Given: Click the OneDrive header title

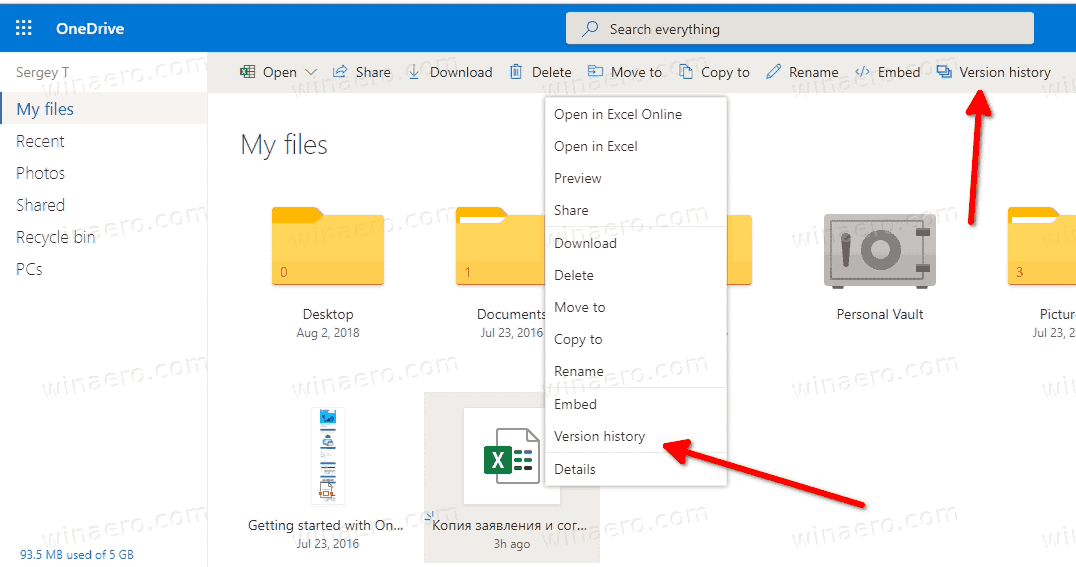Looking at the screenshot, I should coord(90,29).
